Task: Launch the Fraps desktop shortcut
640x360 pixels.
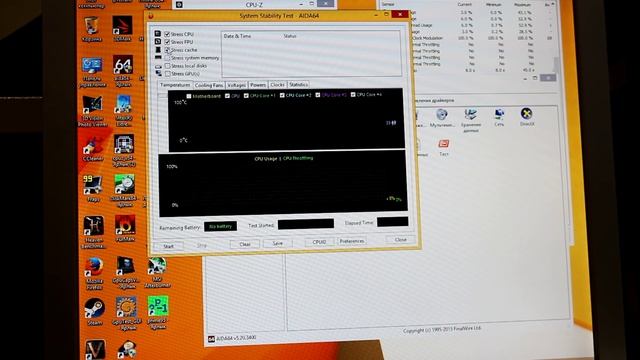Action: coord(93,187)
